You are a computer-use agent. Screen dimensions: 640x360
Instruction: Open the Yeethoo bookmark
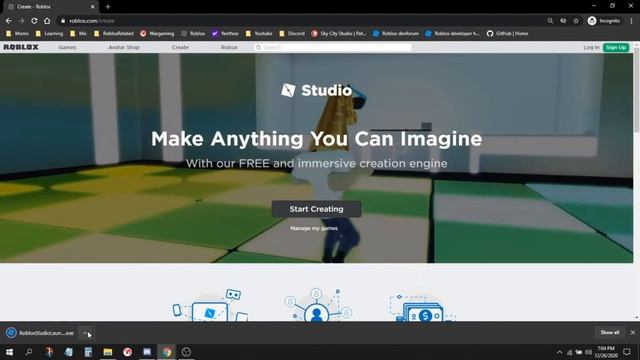coord(225,33)
